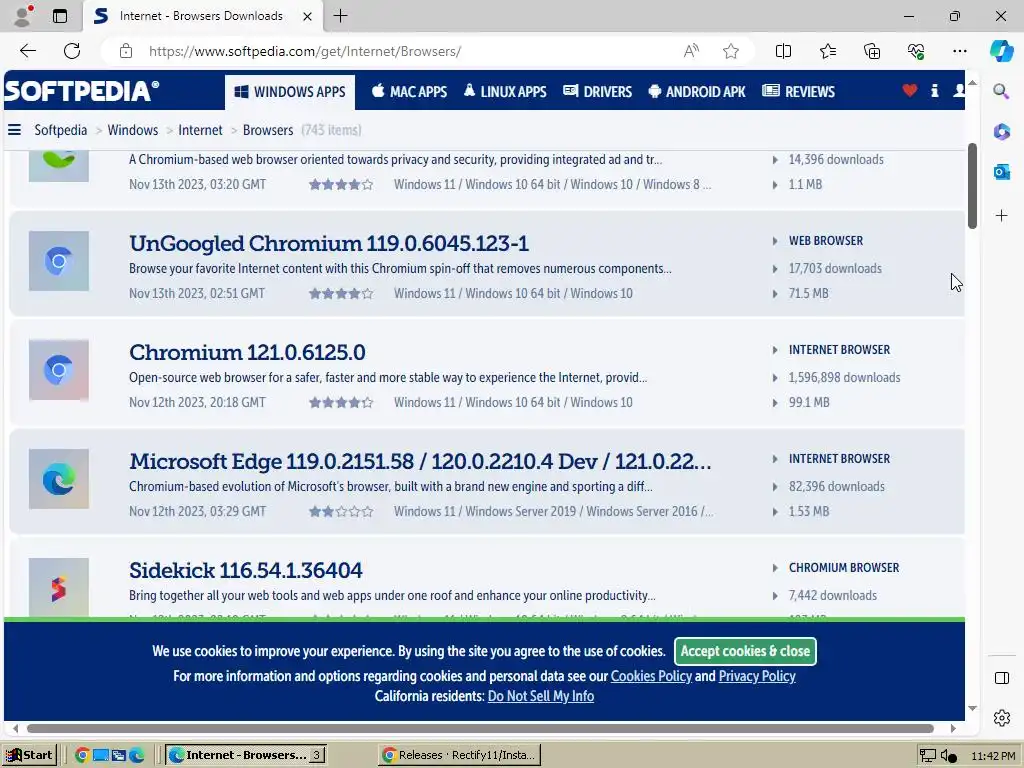
Task: Switch to Linux Apps tab
Action: click(505, 91)
